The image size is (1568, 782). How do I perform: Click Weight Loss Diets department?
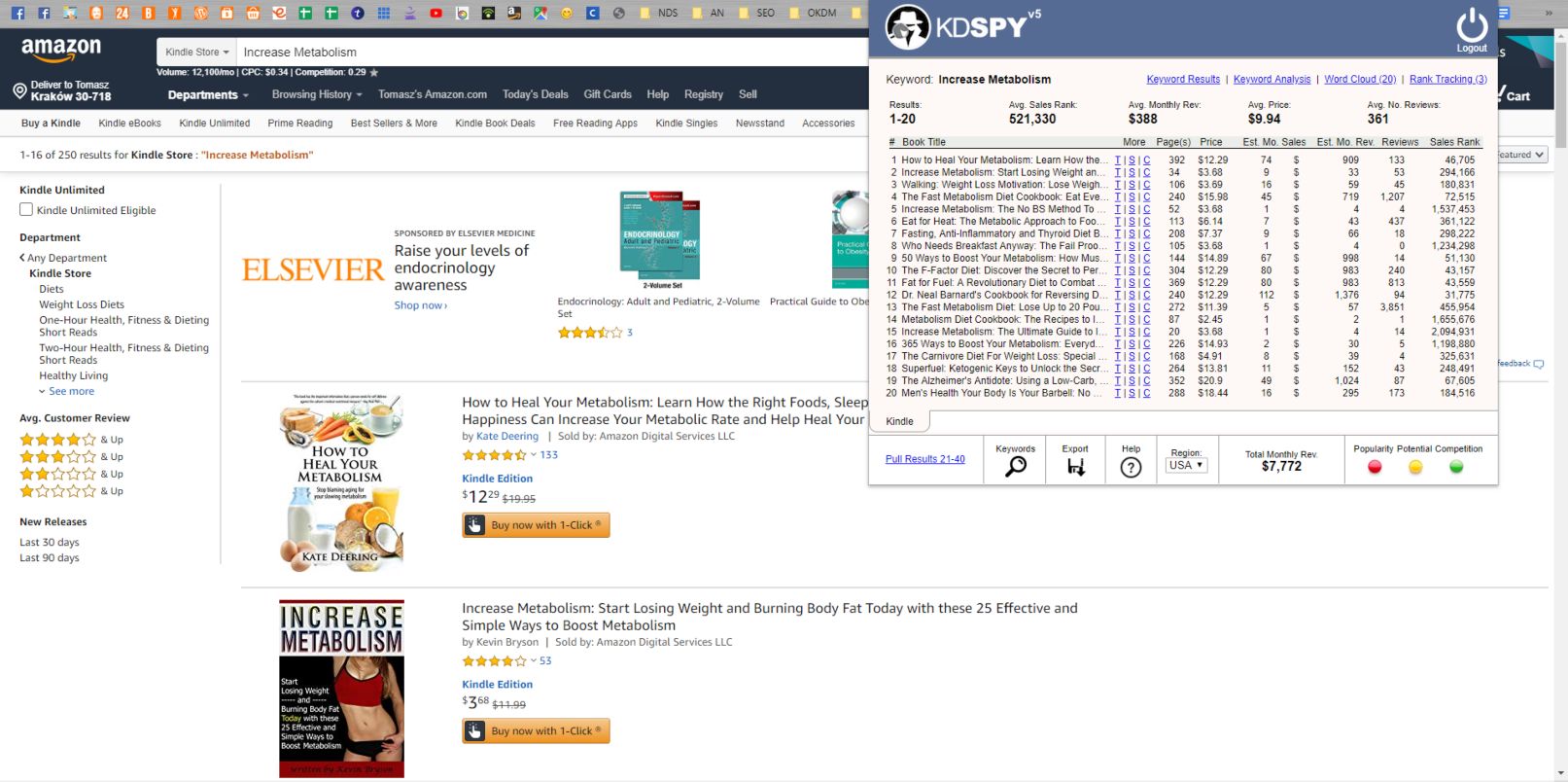[82, 304]
